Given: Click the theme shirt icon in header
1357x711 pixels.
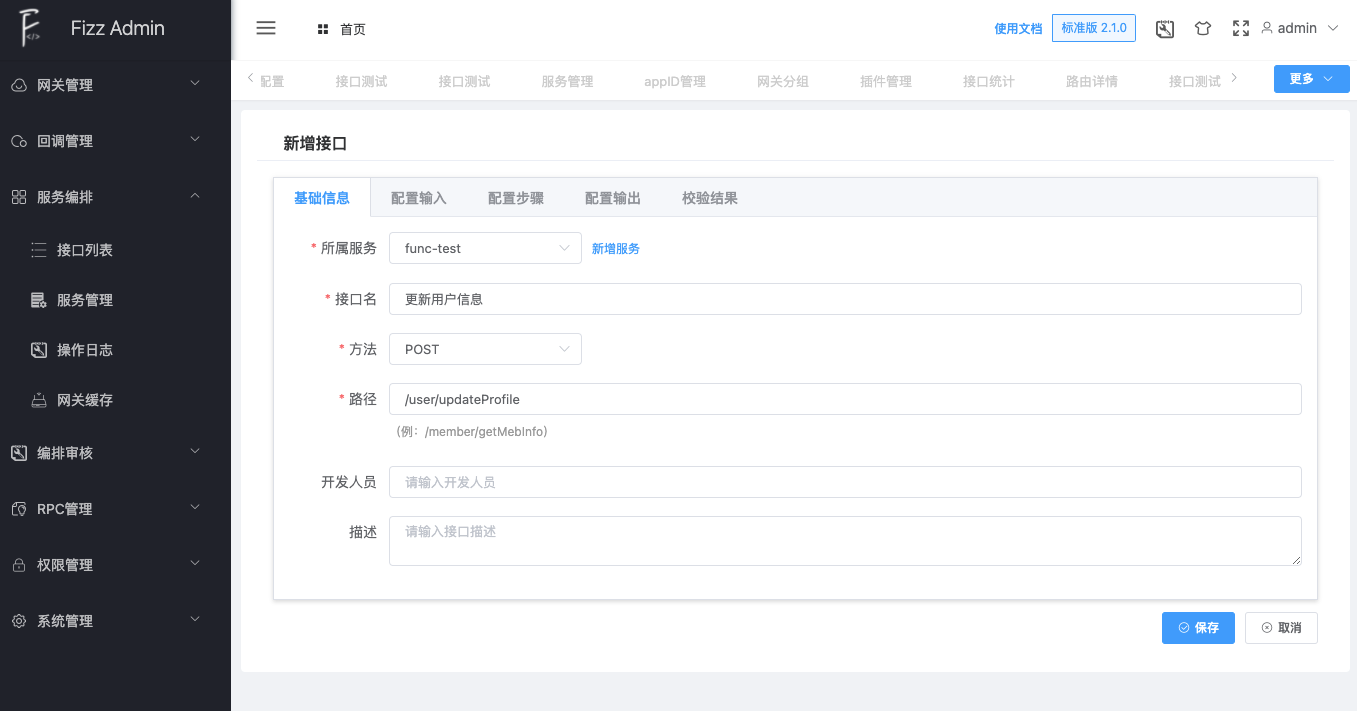Looking at the screenshot, I should (x=1203, y=29).
